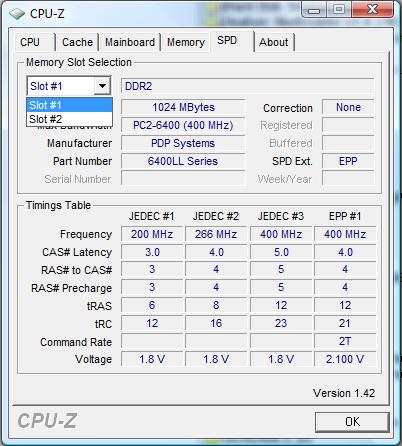Click the Manufacturer label

point(79,143)
